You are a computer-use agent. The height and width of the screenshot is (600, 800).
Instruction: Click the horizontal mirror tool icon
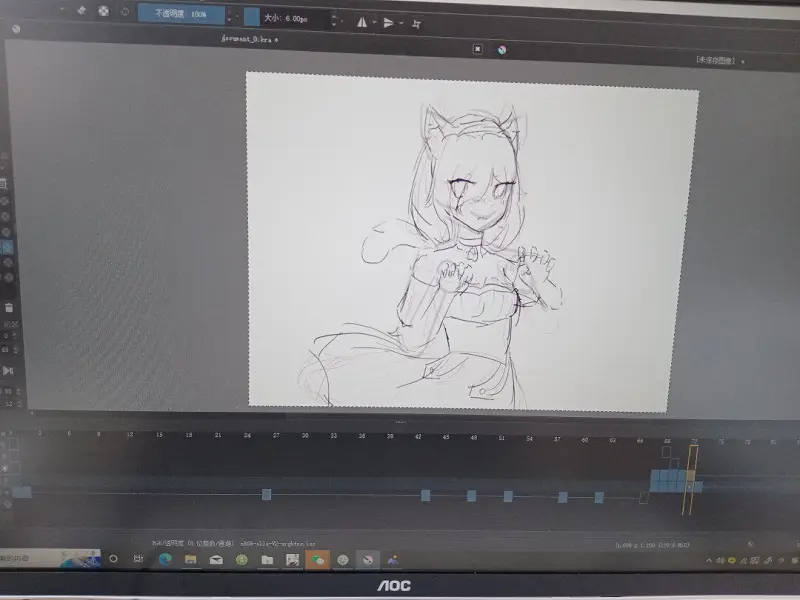pos(362,22)
